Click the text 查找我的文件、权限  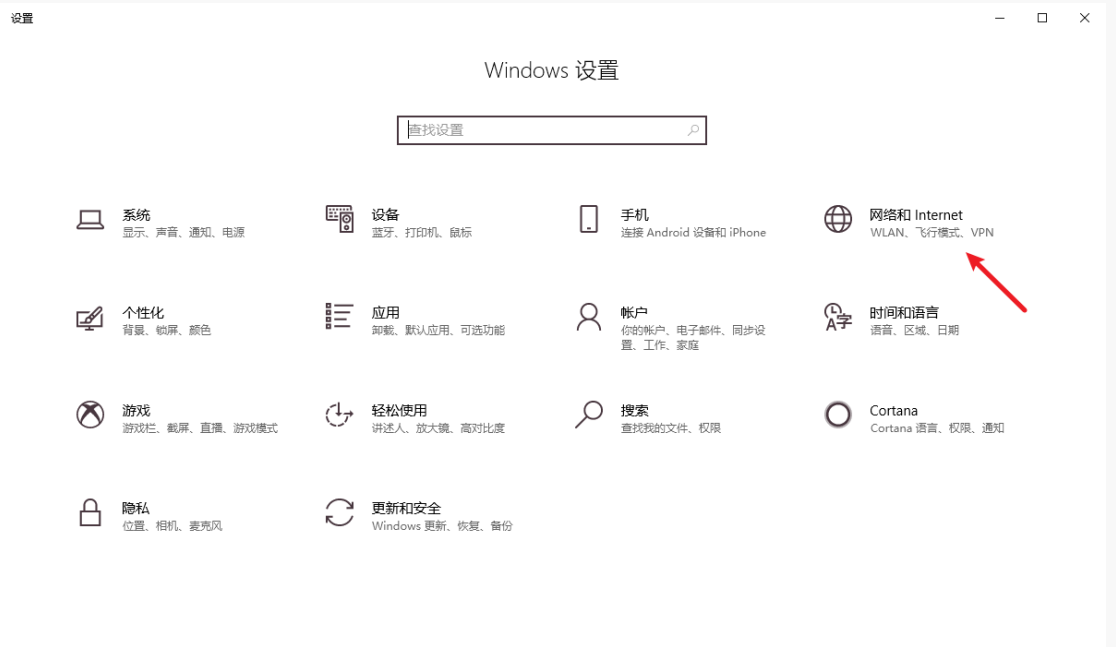pos(670,428)
